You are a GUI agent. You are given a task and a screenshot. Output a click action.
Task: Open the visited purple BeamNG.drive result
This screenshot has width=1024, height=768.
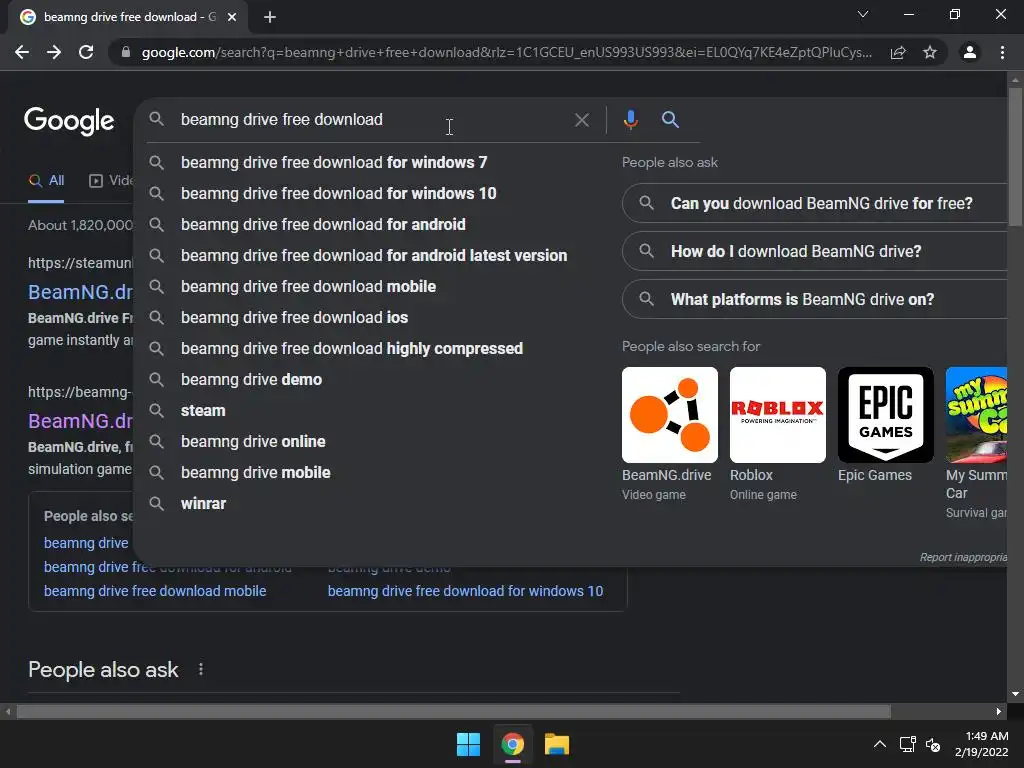point(80,421)
